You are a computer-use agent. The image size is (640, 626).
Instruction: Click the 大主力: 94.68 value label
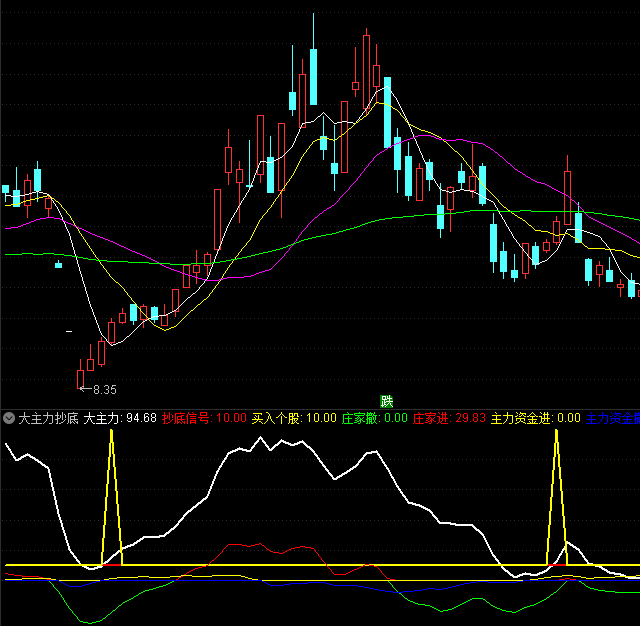120,418
